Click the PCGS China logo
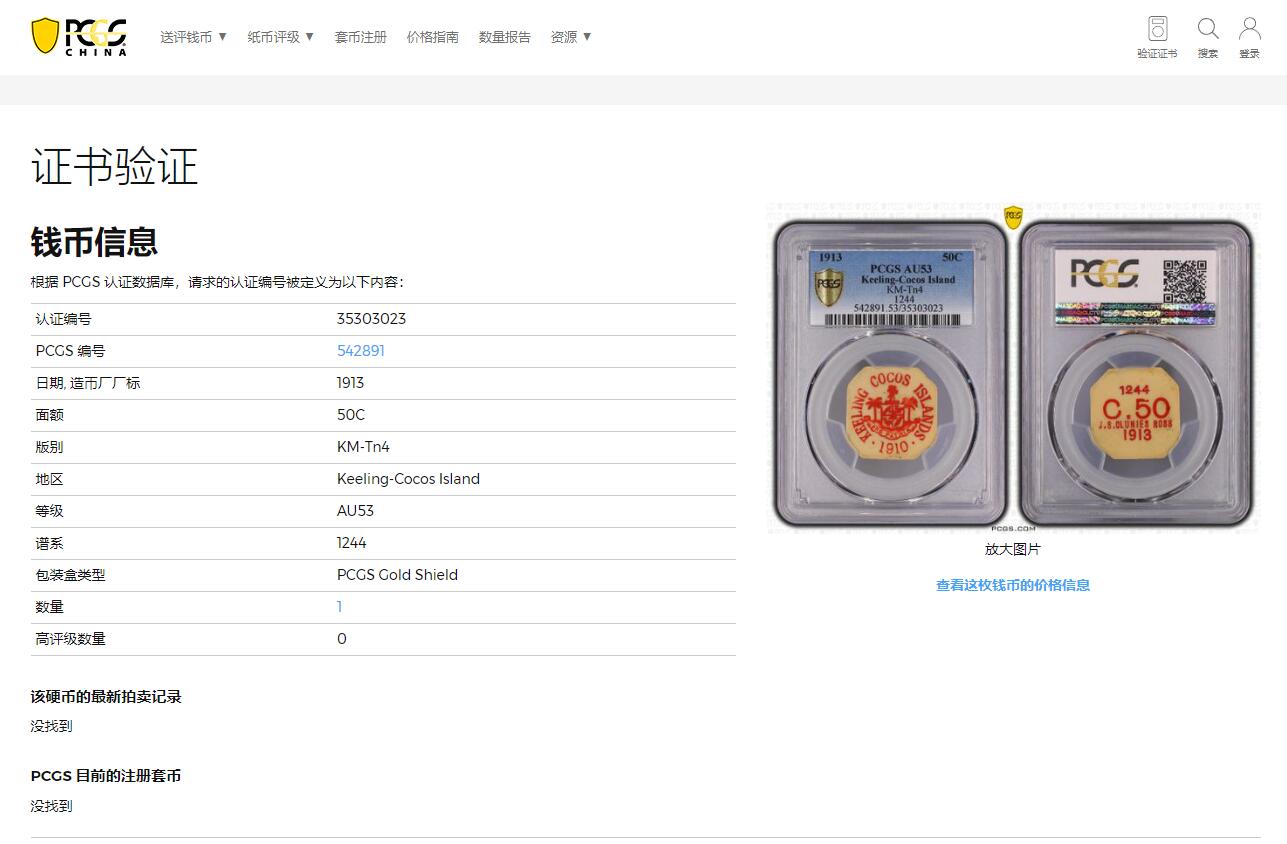The image size is (1287, 844). click(x=79, y=36)
